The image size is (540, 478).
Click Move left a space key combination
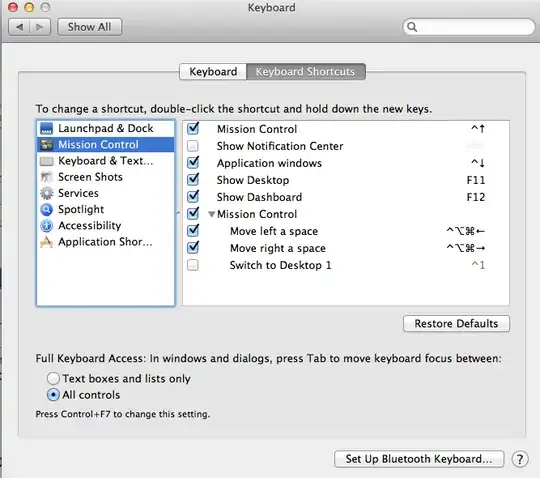click(x=466, y=231)
